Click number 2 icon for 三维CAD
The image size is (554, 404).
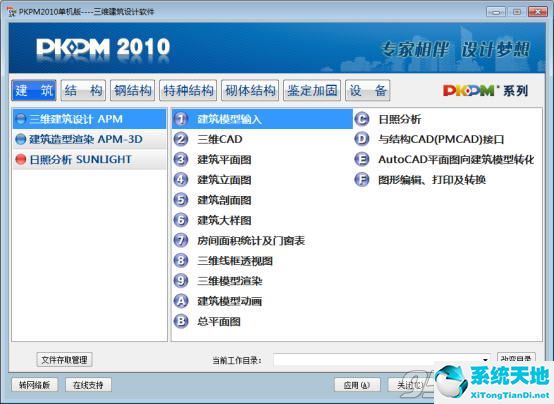pyautogui.click(x=181, y=139)
